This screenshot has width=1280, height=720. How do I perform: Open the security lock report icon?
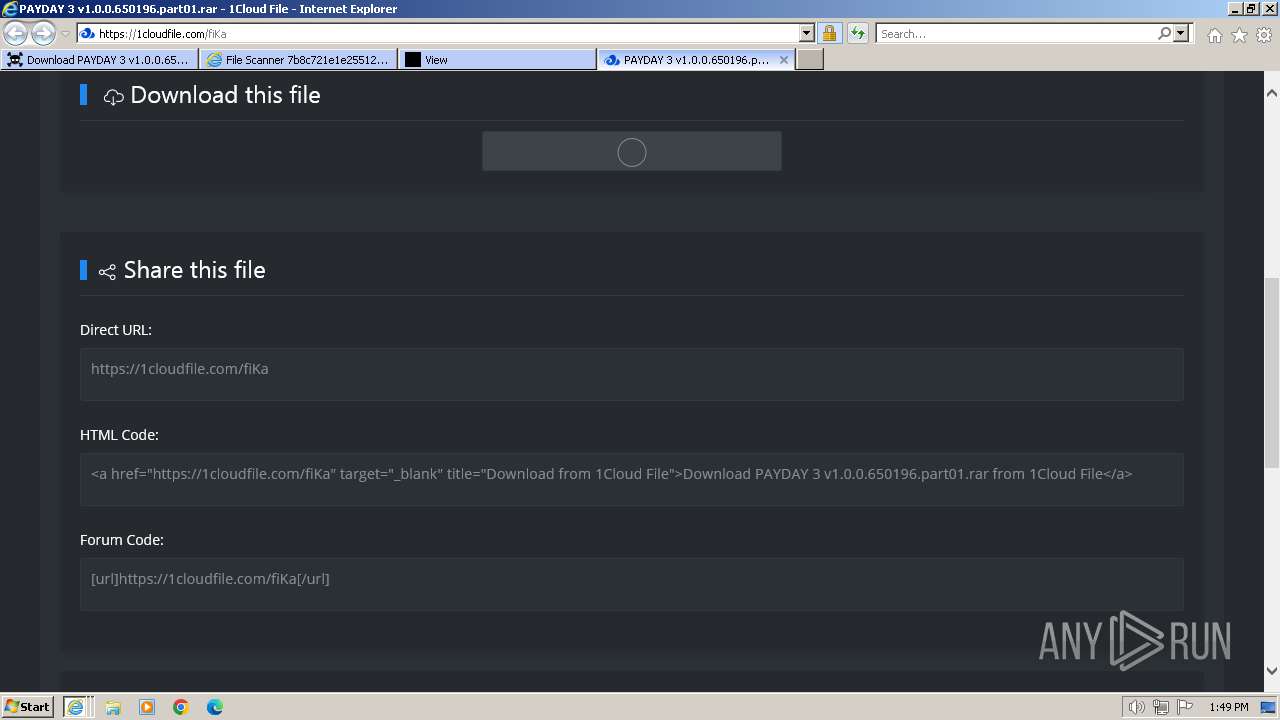[x=829, y=33]
